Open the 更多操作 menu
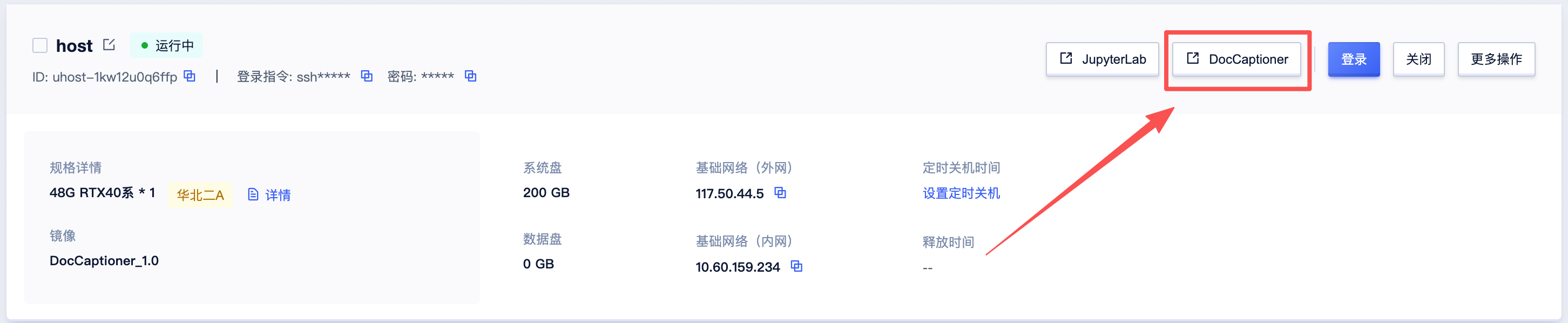The height and width of the screenshot is (323, 1568). pos(1496,59)
